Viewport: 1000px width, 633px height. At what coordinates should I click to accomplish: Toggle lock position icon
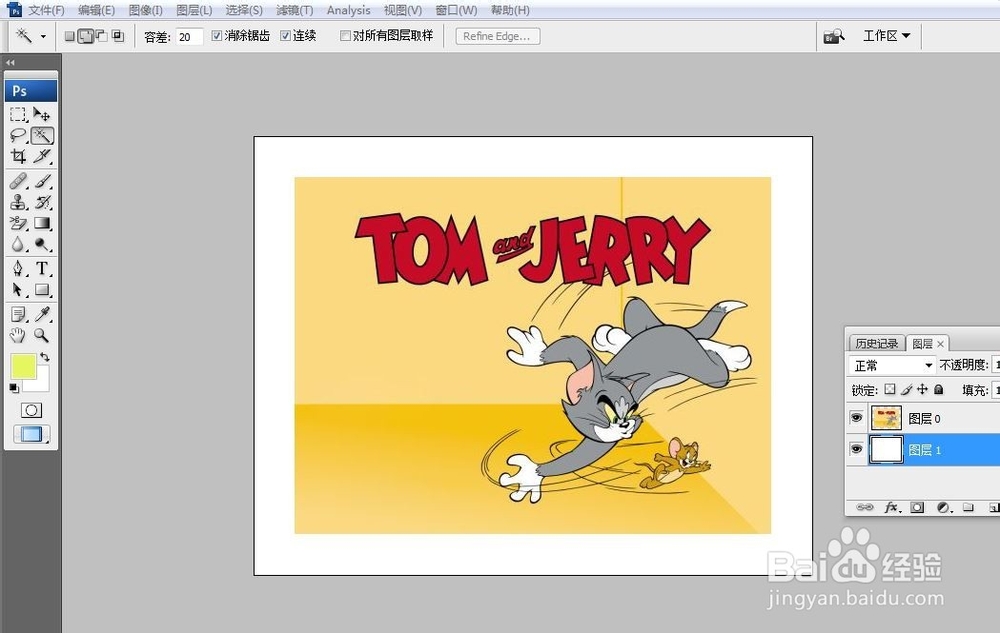[922, 389]
